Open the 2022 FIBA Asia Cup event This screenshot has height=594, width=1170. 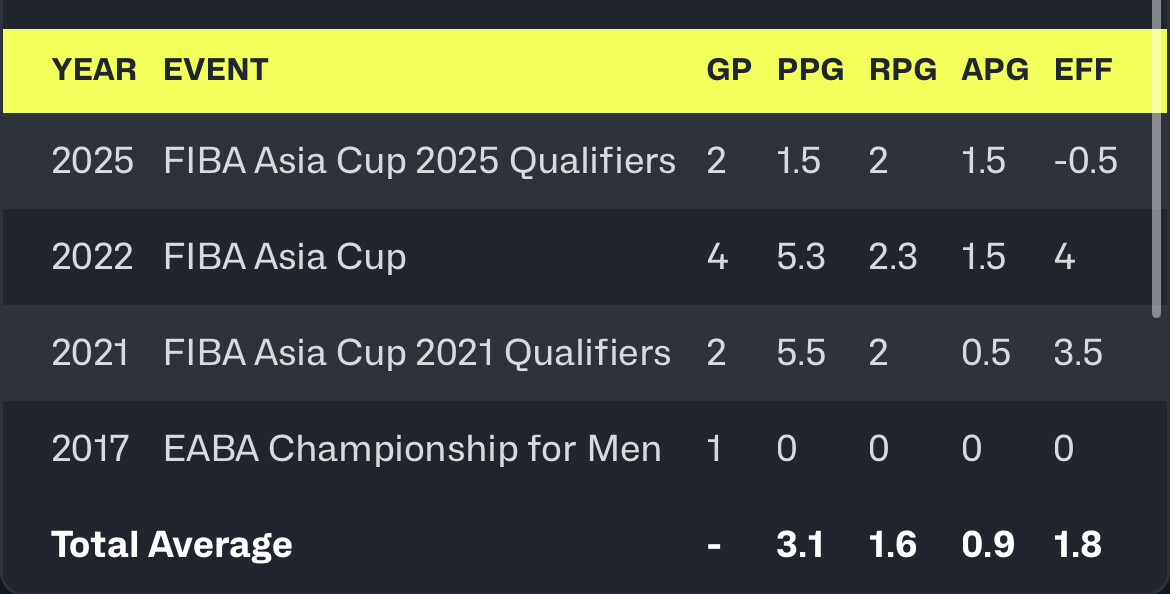coord(285,257)
